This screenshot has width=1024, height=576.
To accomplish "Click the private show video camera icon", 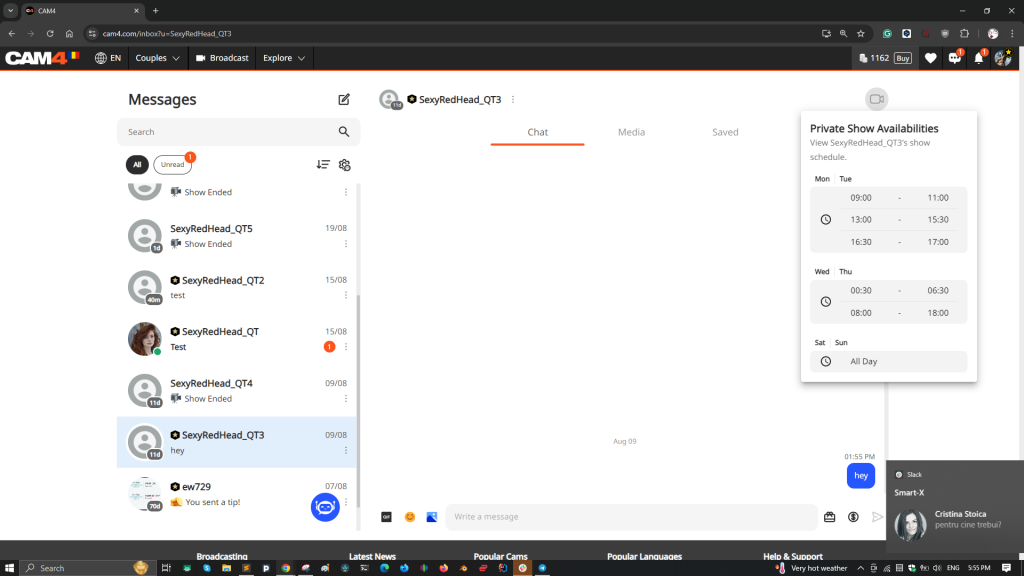I will point(876,99).
